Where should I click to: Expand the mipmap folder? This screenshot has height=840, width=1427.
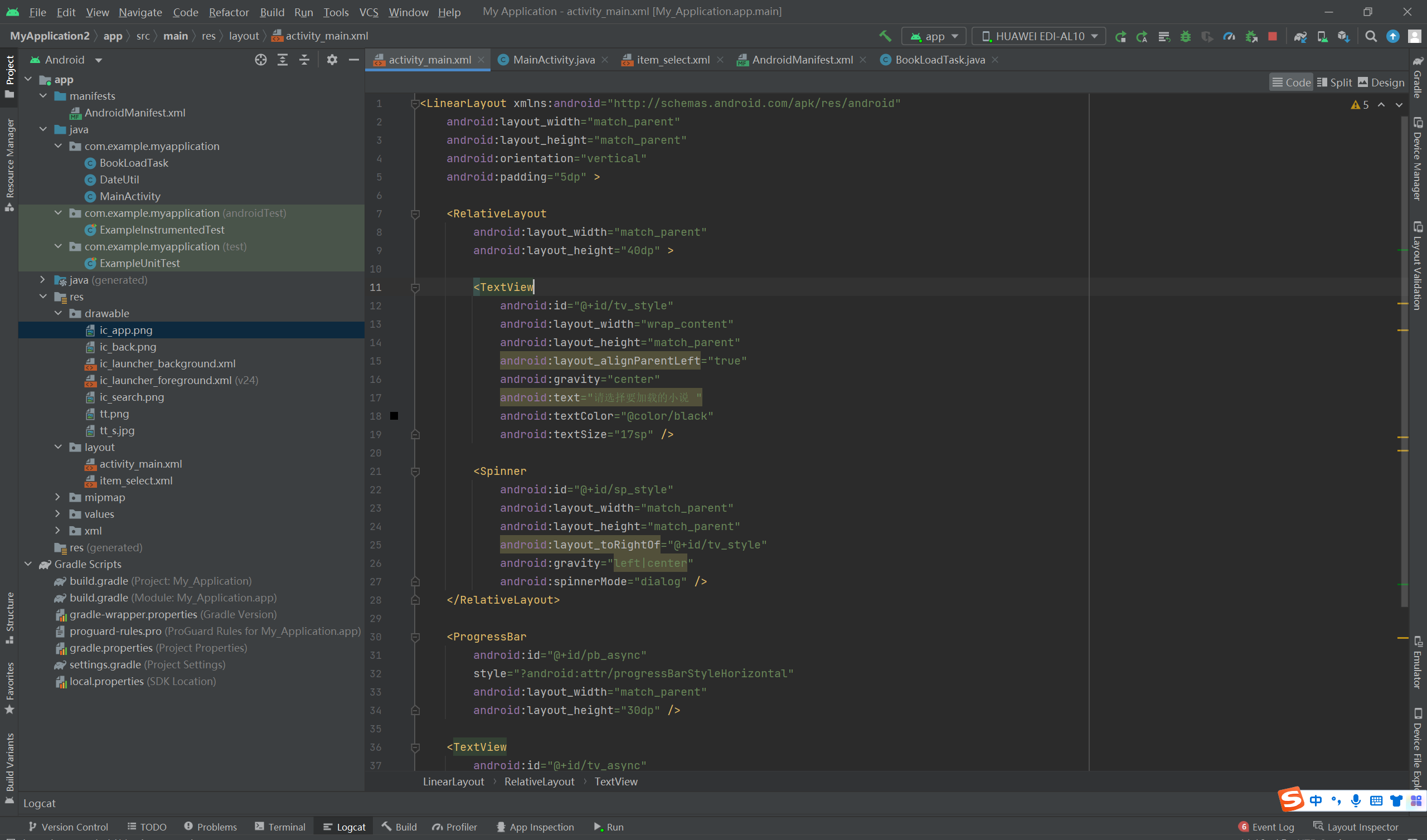pyautogui.click(x=58, y=497)
